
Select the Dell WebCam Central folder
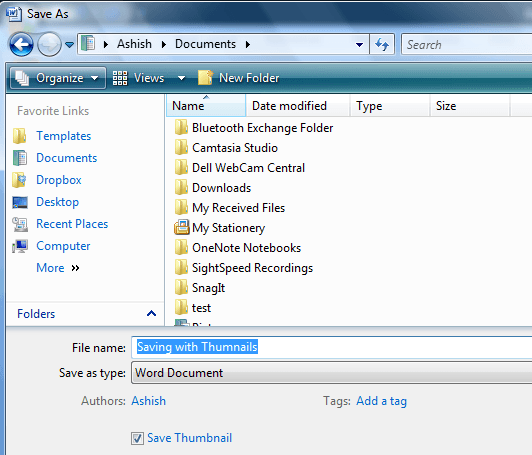[248, 168]
